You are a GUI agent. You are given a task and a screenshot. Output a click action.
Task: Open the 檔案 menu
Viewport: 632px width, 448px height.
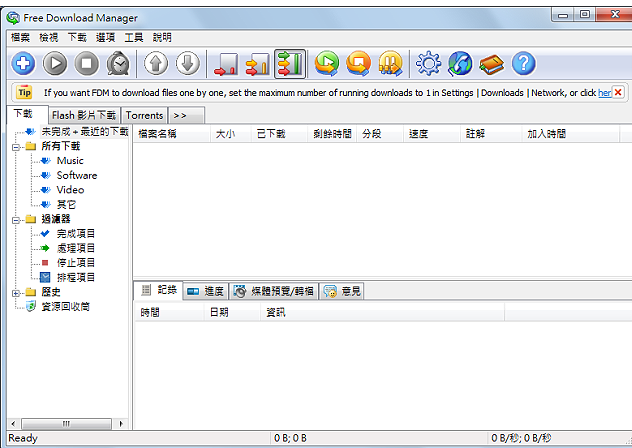click(x=20, y=38)
